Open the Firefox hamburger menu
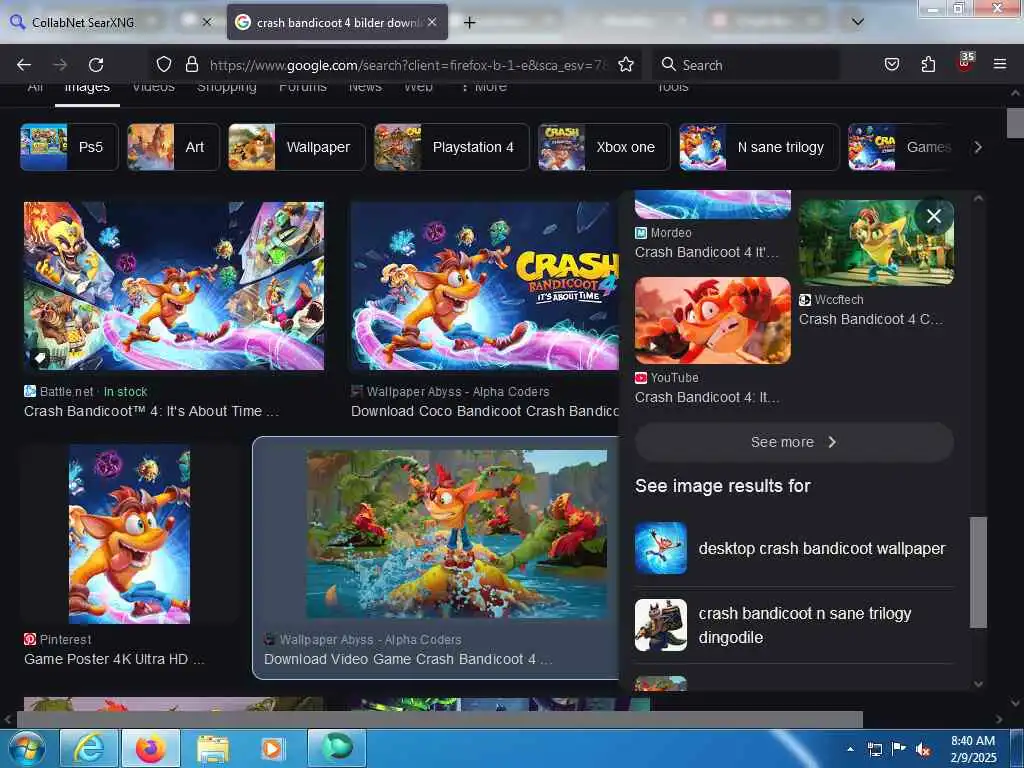1024x768 pixels. 999,64
